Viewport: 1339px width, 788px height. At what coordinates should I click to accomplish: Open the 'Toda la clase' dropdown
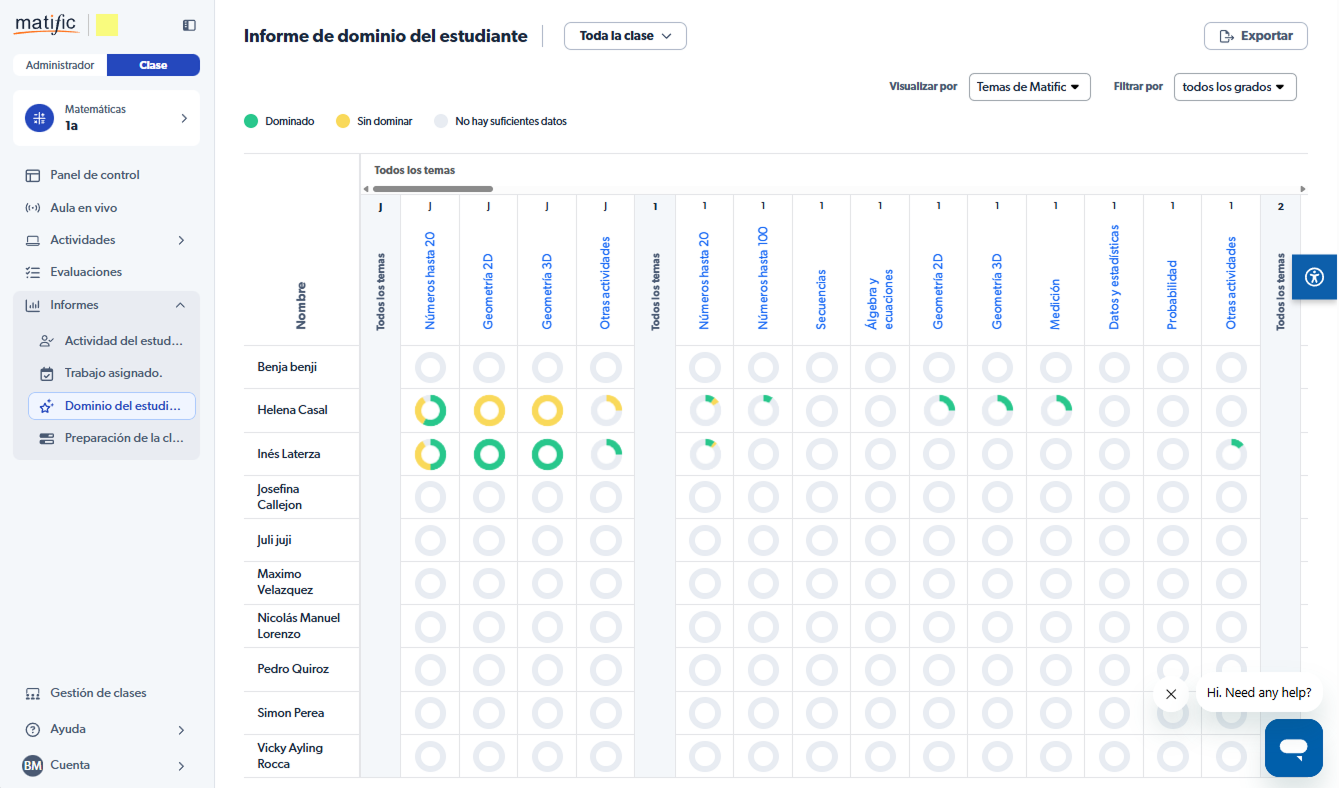point(625,36)
